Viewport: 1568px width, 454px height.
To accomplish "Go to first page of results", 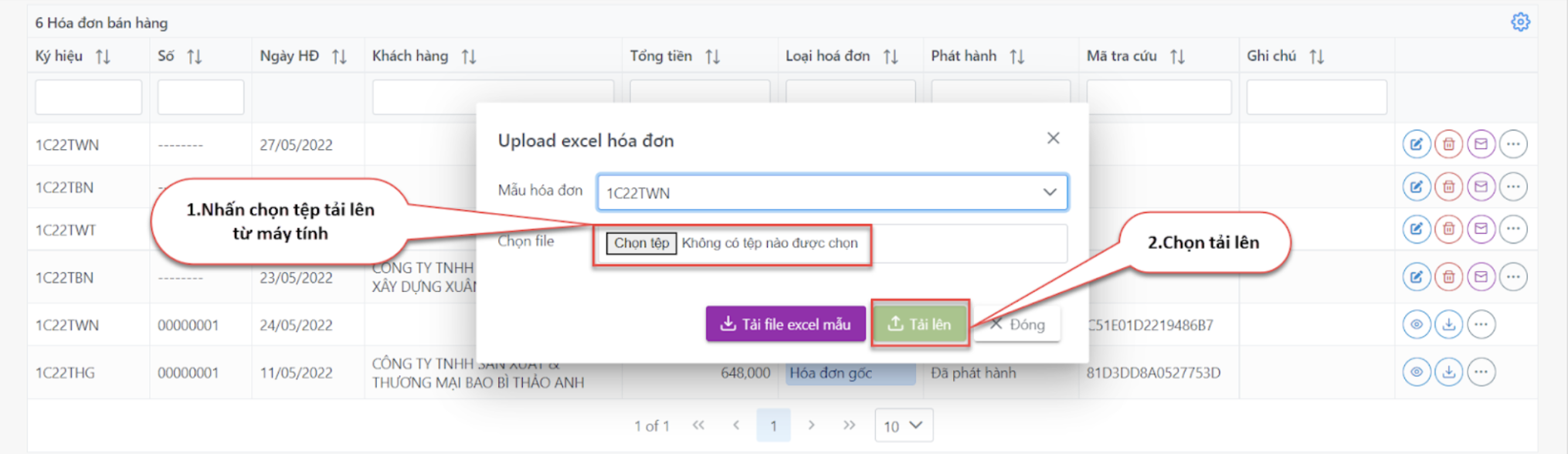I will tap(698, 425).
